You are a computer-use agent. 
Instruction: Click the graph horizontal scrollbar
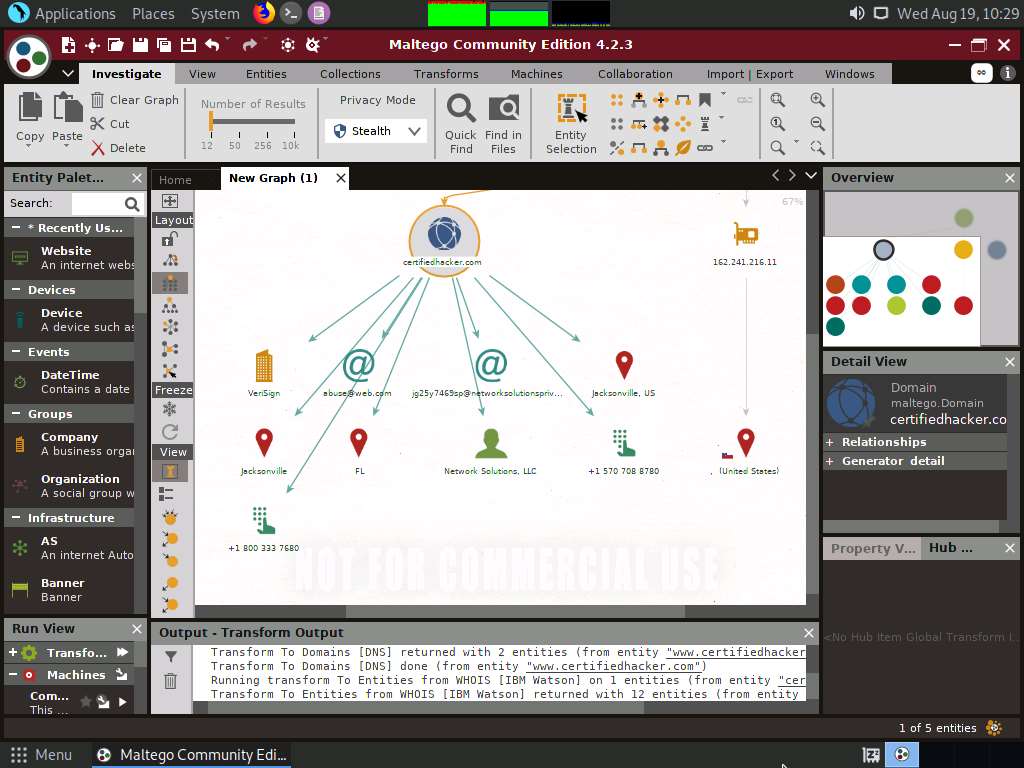515,611
